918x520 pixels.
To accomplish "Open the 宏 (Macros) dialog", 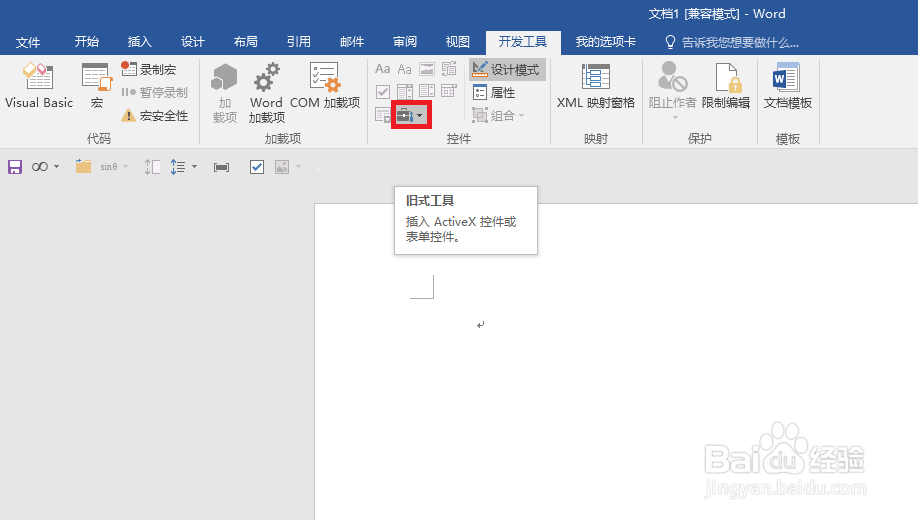I will click(97, 86).
